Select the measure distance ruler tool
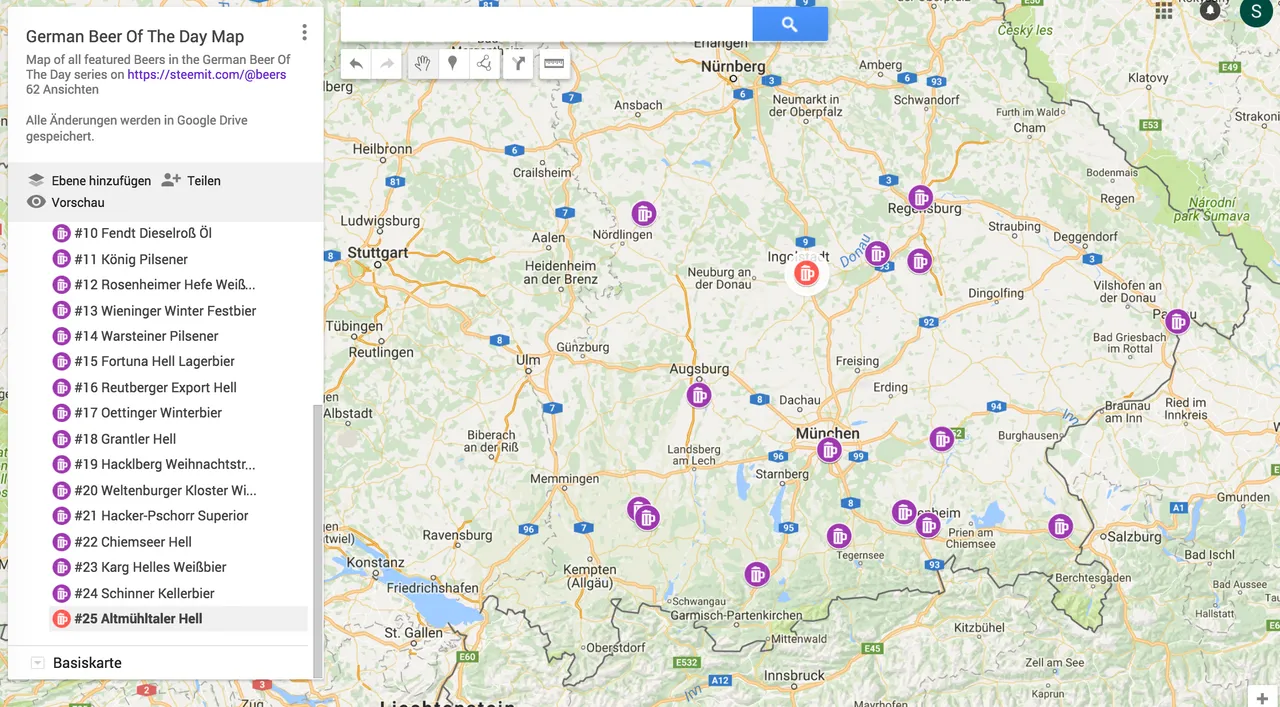The height and width of the screenshot is (707, 1280). (554, 64)
